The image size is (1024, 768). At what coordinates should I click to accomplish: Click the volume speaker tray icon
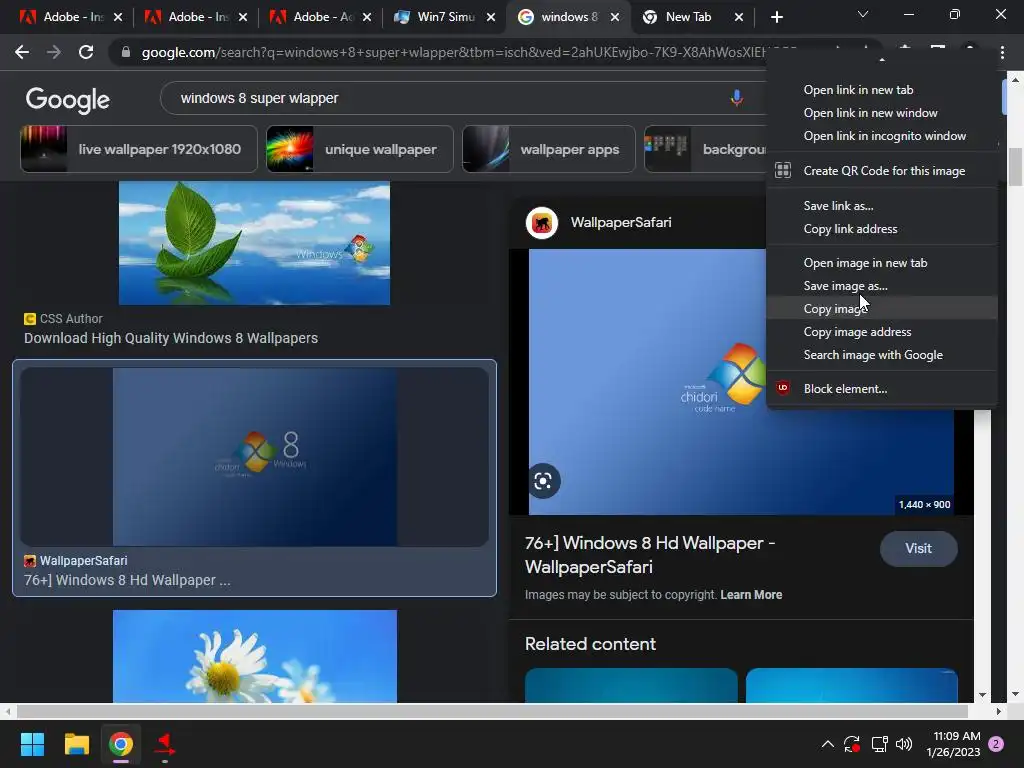coord(904,744)
